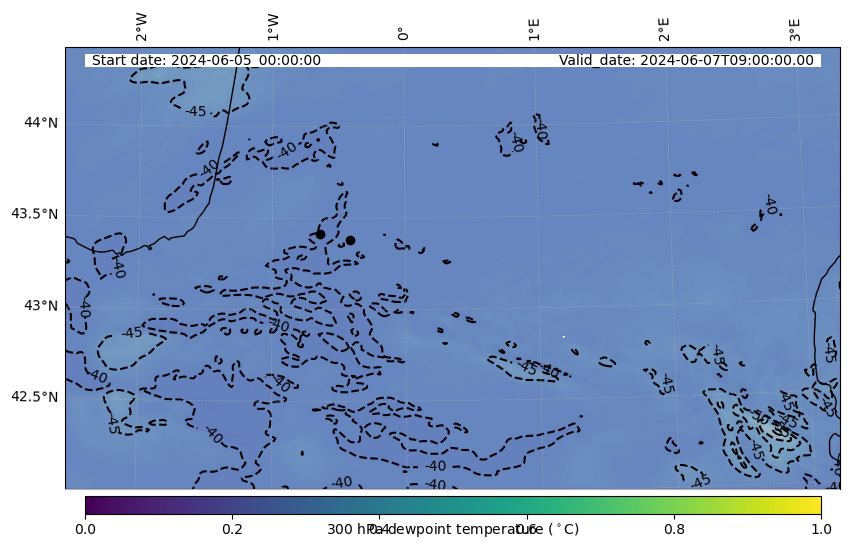
Task: Click the 300 hPa dewpoint temperature colorbar title
Action: (453, 529)
